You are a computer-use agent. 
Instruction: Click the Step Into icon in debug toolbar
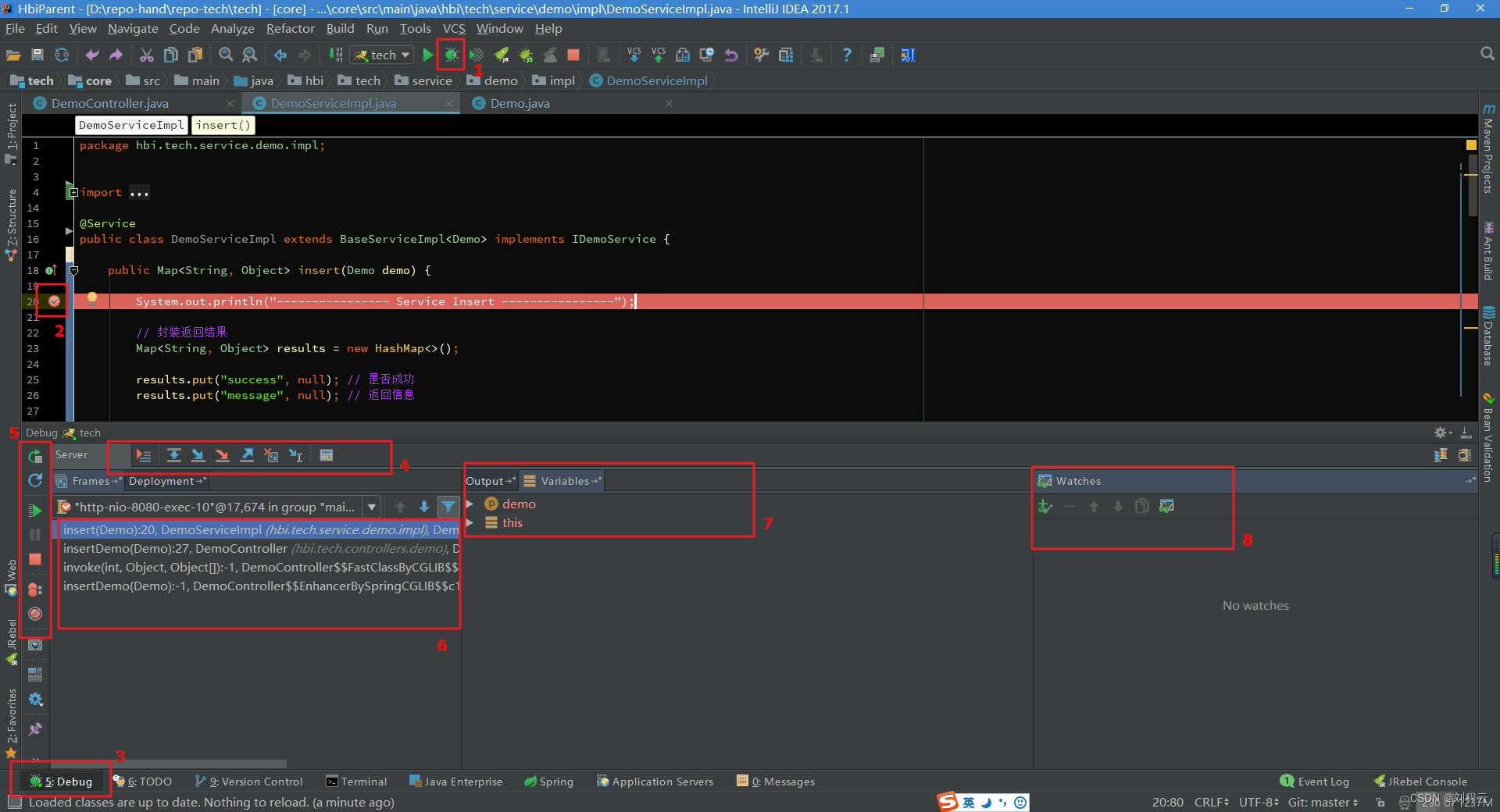click(198, 455)
